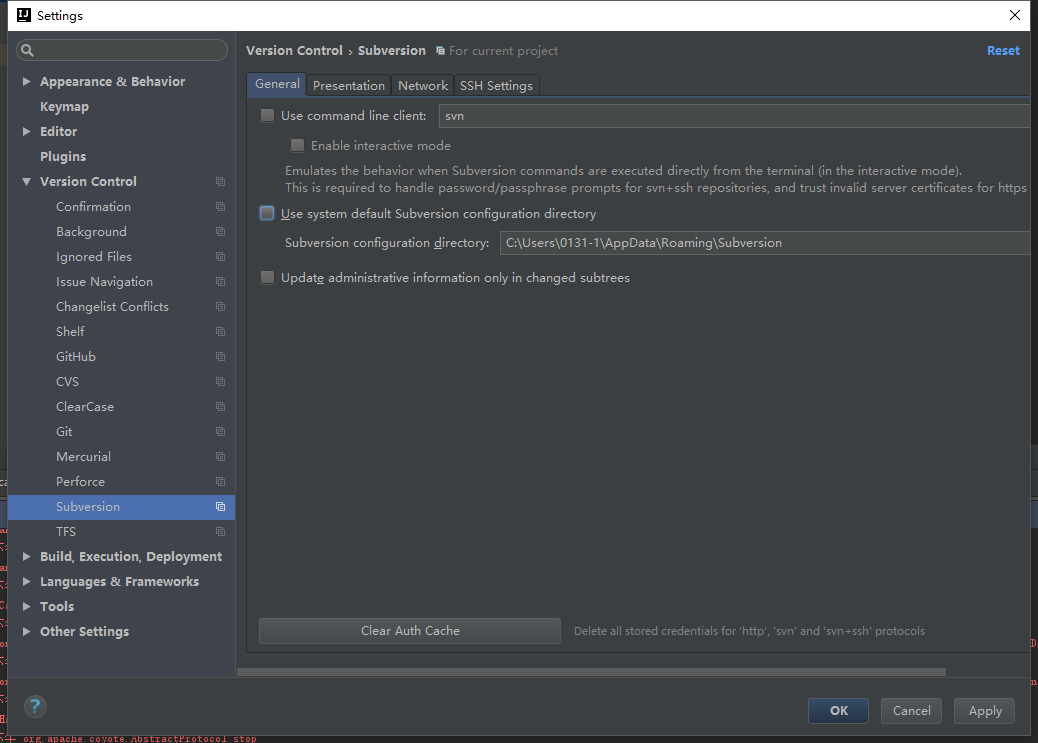This screenshot has height=743, width=1038.
Task: Click the project-level icon beside Perforce
Action: pyautogui.click(x=220, y=481)
